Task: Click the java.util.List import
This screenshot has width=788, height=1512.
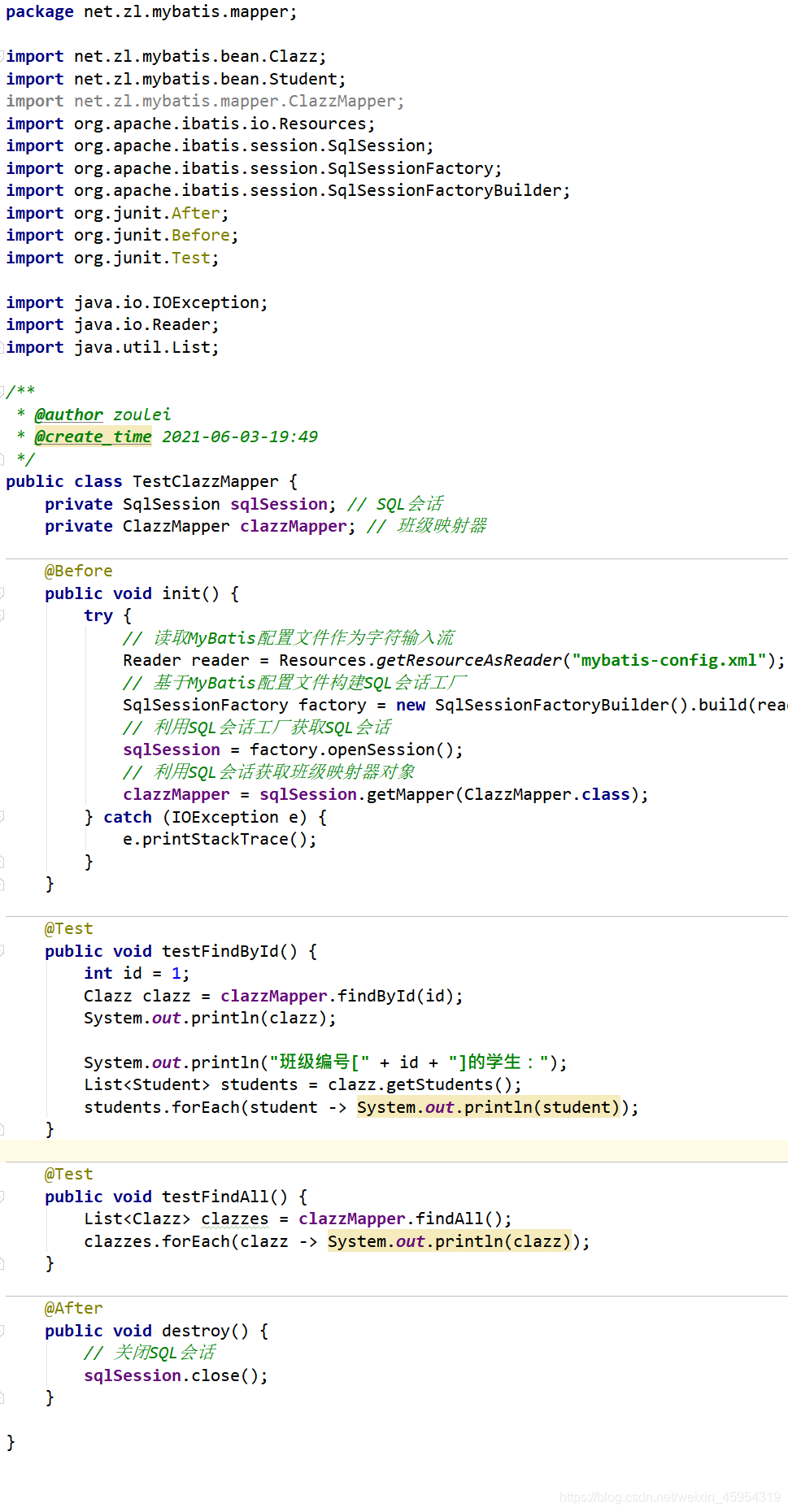Action: (x=112, y=347)
